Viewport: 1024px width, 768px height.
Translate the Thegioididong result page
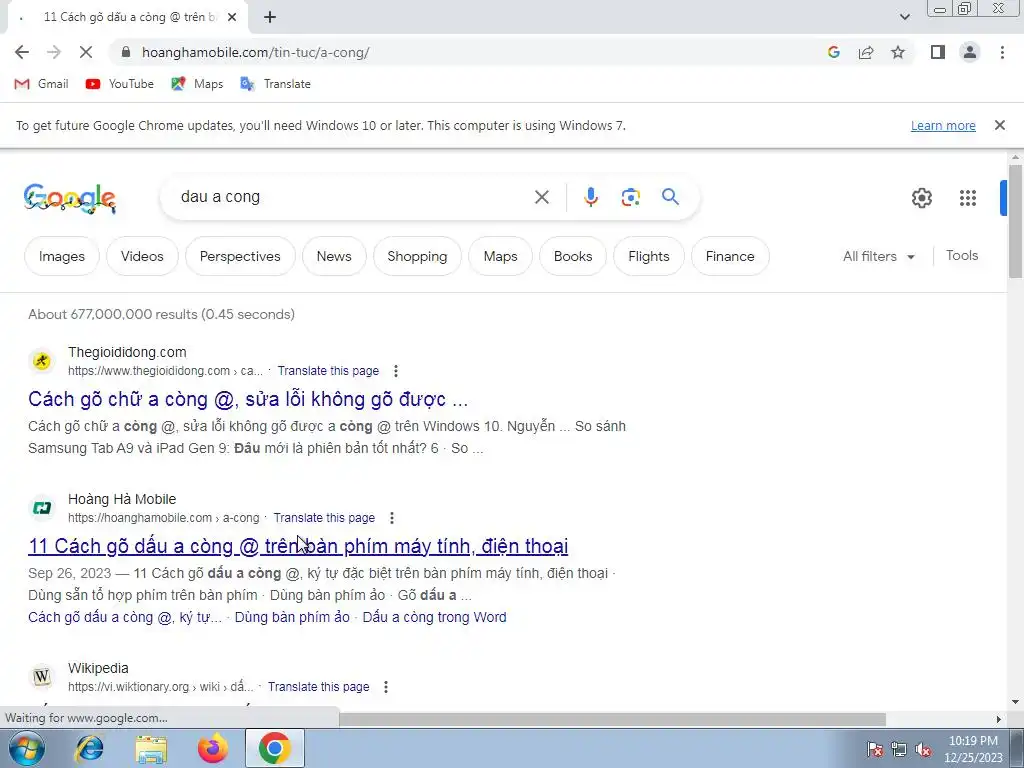click(328, 371)
